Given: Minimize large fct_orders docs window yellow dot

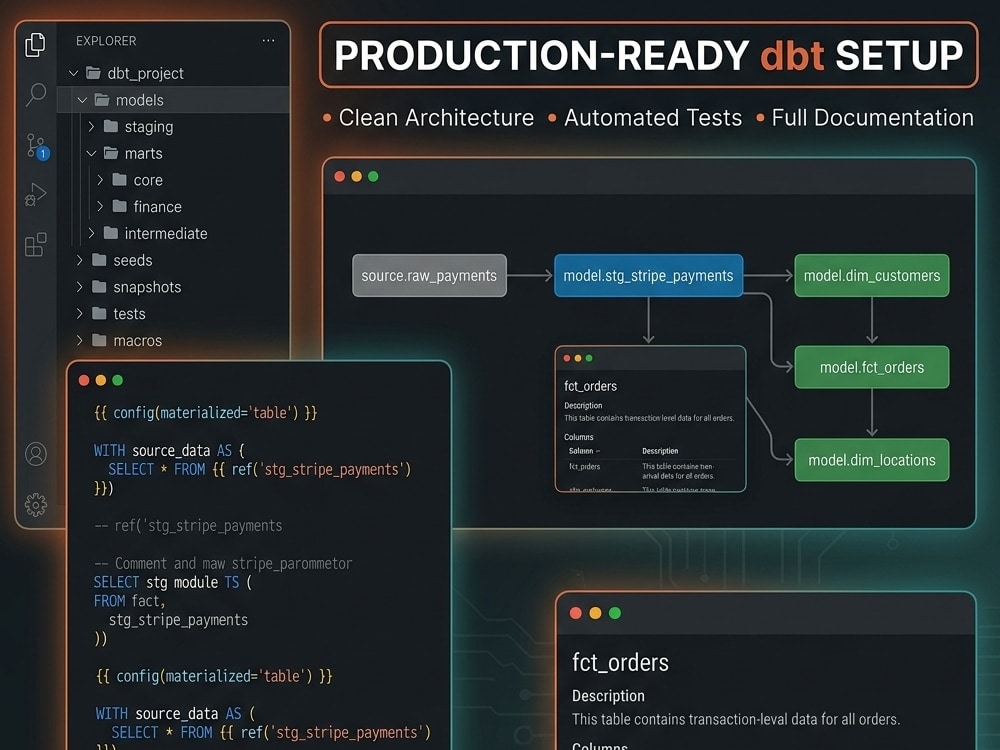Looking at the screenshot, I should 595,613.
